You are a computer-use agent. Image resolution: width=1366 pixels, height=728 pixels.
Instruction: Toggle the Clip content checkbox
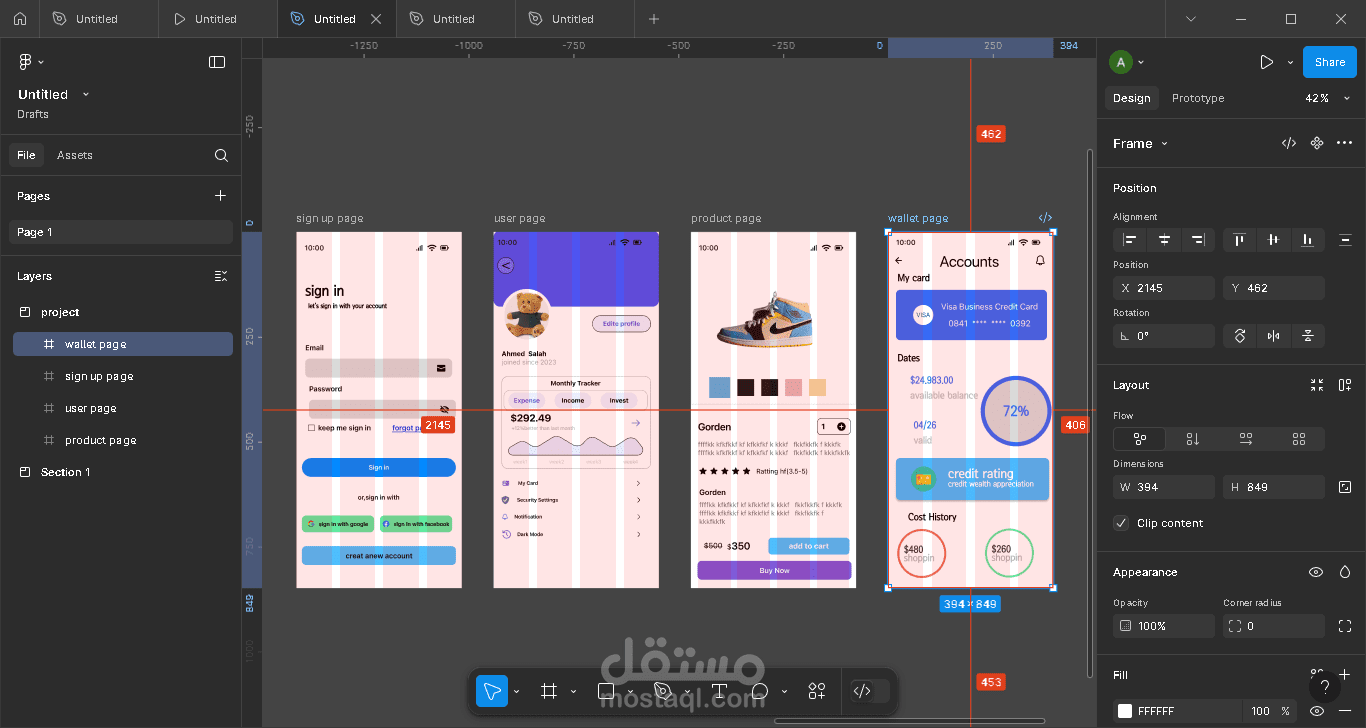(x=1121, y=523)
